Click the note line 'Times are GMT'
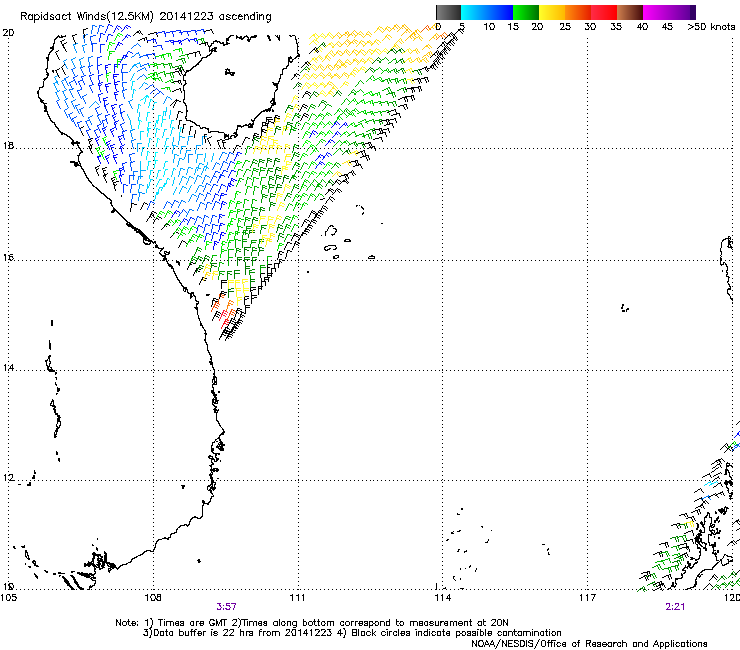Viewport: 740px width, 650px height. (191, 623)
